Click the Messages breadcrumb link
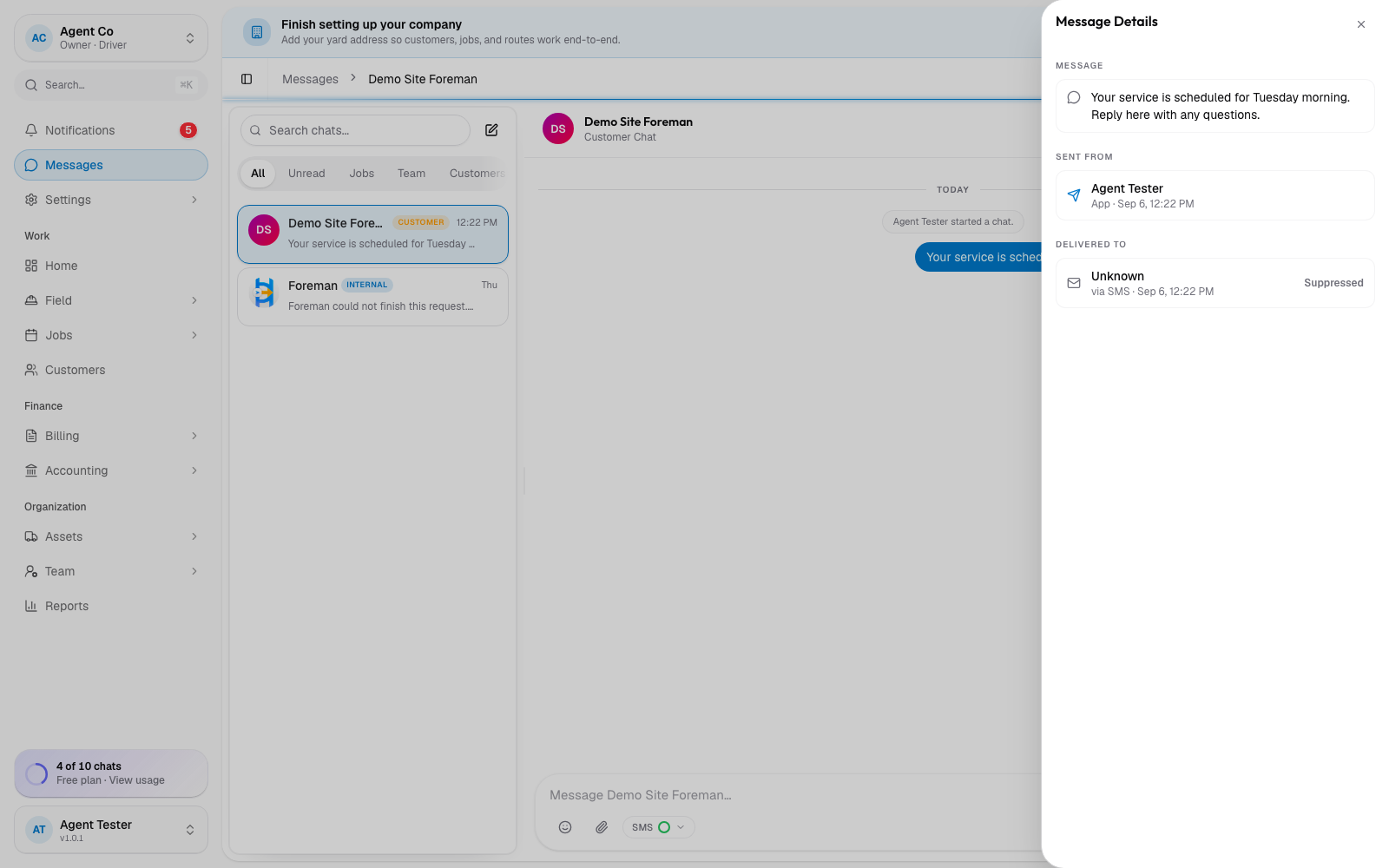The image size is (1389, 868). (x=310, y=79)
